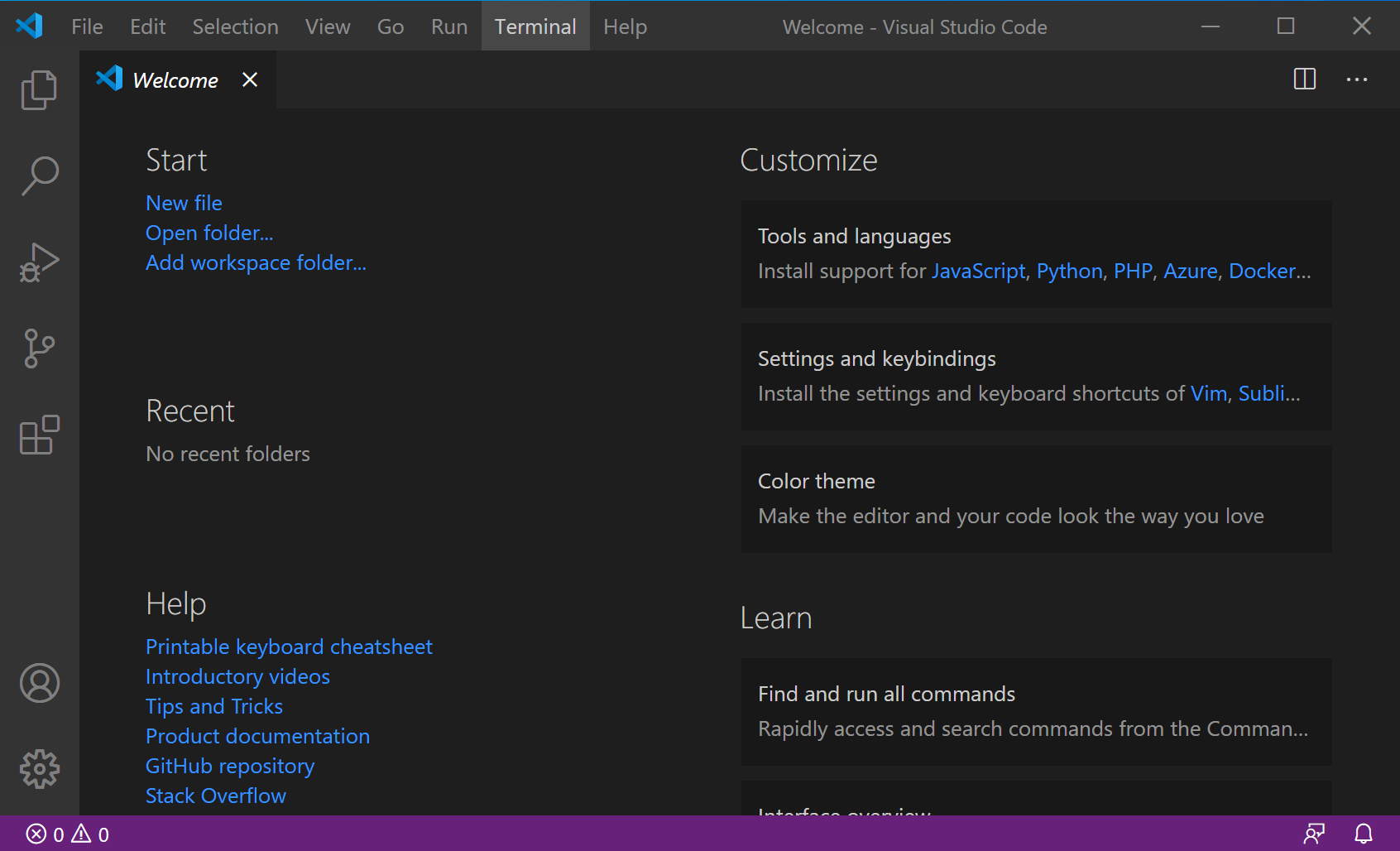Select the Search icon in the activity bar

(39, 175)
